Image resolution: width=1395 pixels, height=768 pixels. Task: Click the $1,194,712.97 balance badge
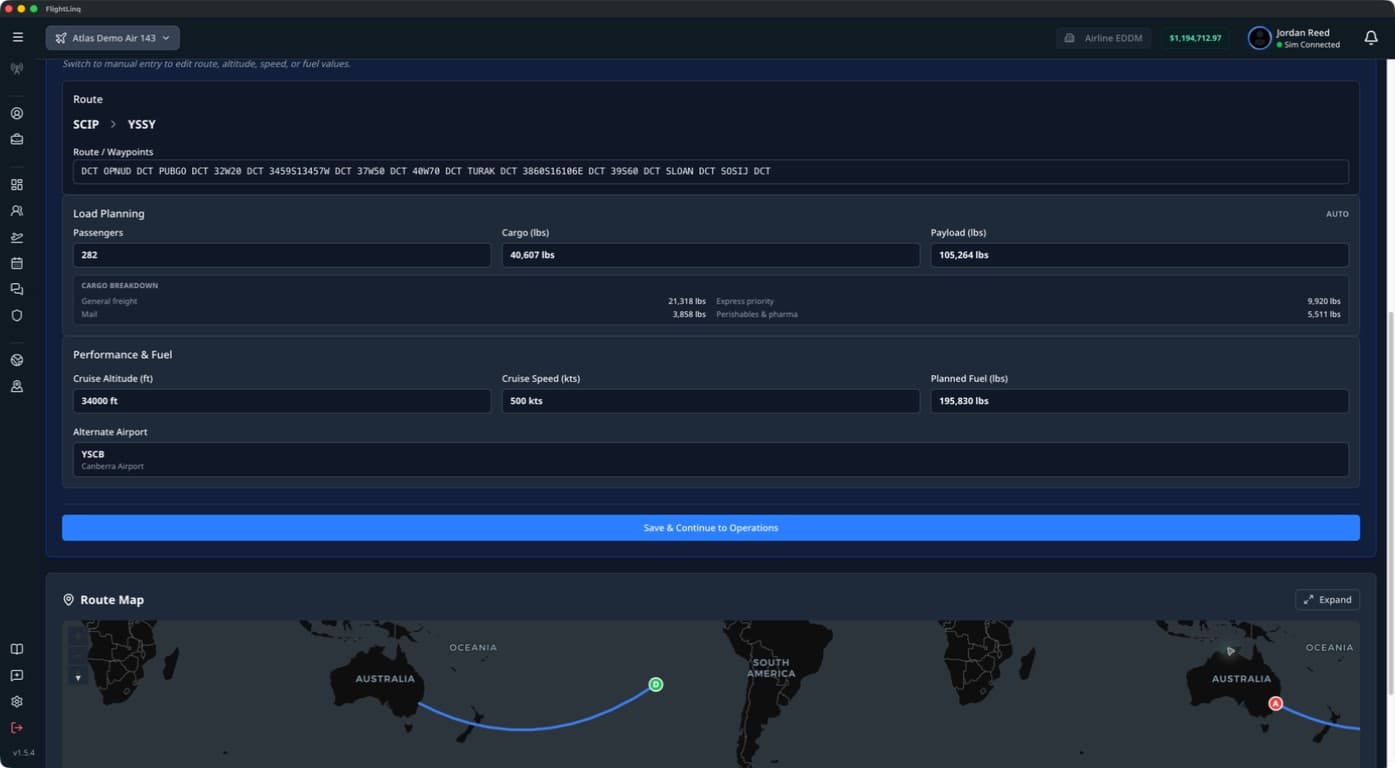pyautogui.click(x=1195, y=38)
